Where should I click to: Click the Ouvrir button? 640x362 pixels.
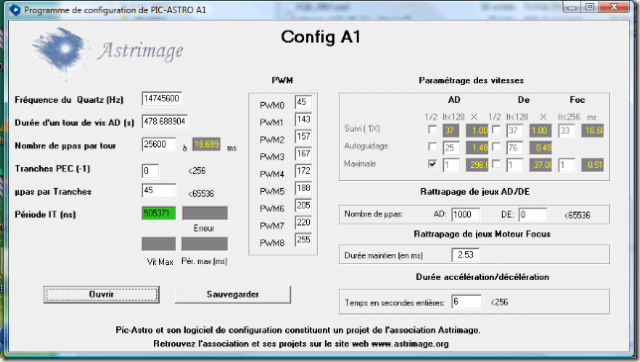(102, 294)
